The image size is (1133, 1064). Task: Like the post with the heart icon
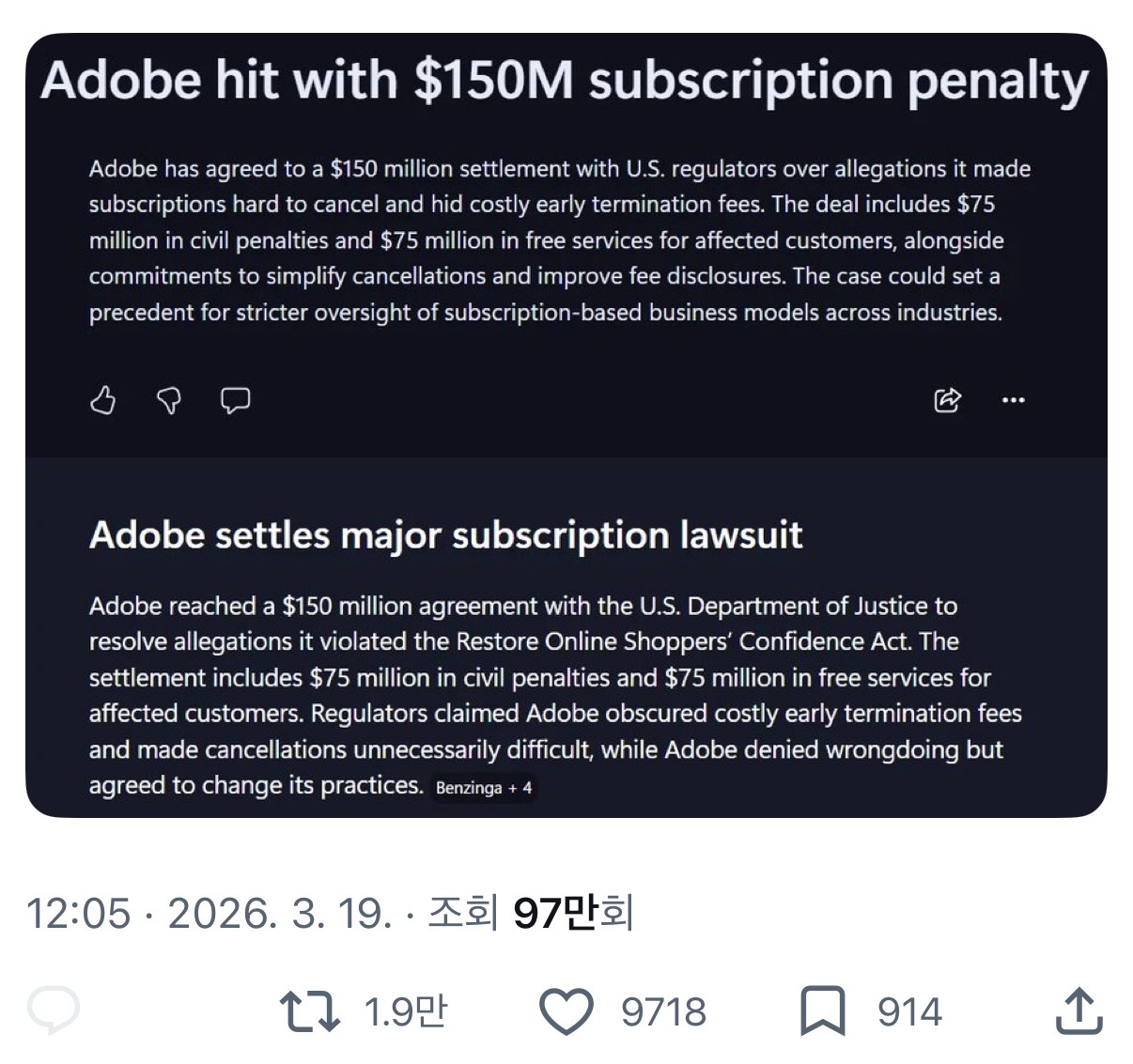coord(566,1011)
